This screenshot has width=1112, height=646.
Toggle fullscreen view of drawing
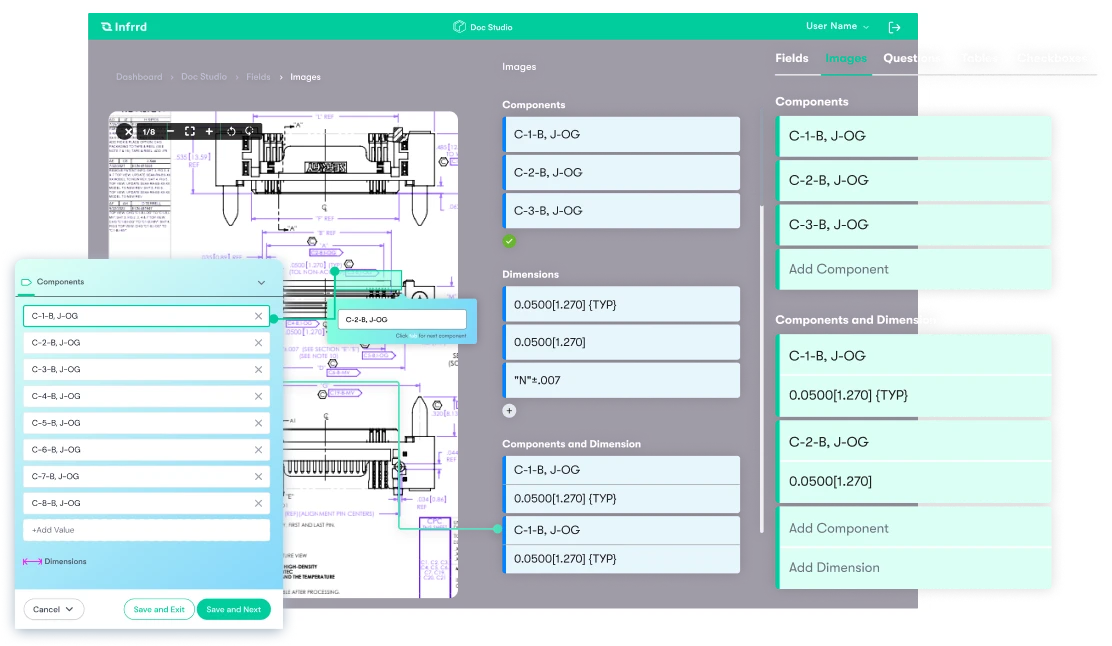[189, 131]
